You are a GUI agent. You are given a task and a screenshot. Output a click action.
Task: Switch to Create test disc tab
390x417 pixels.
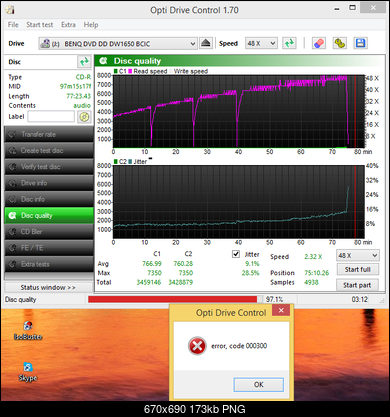pos(49,151)
